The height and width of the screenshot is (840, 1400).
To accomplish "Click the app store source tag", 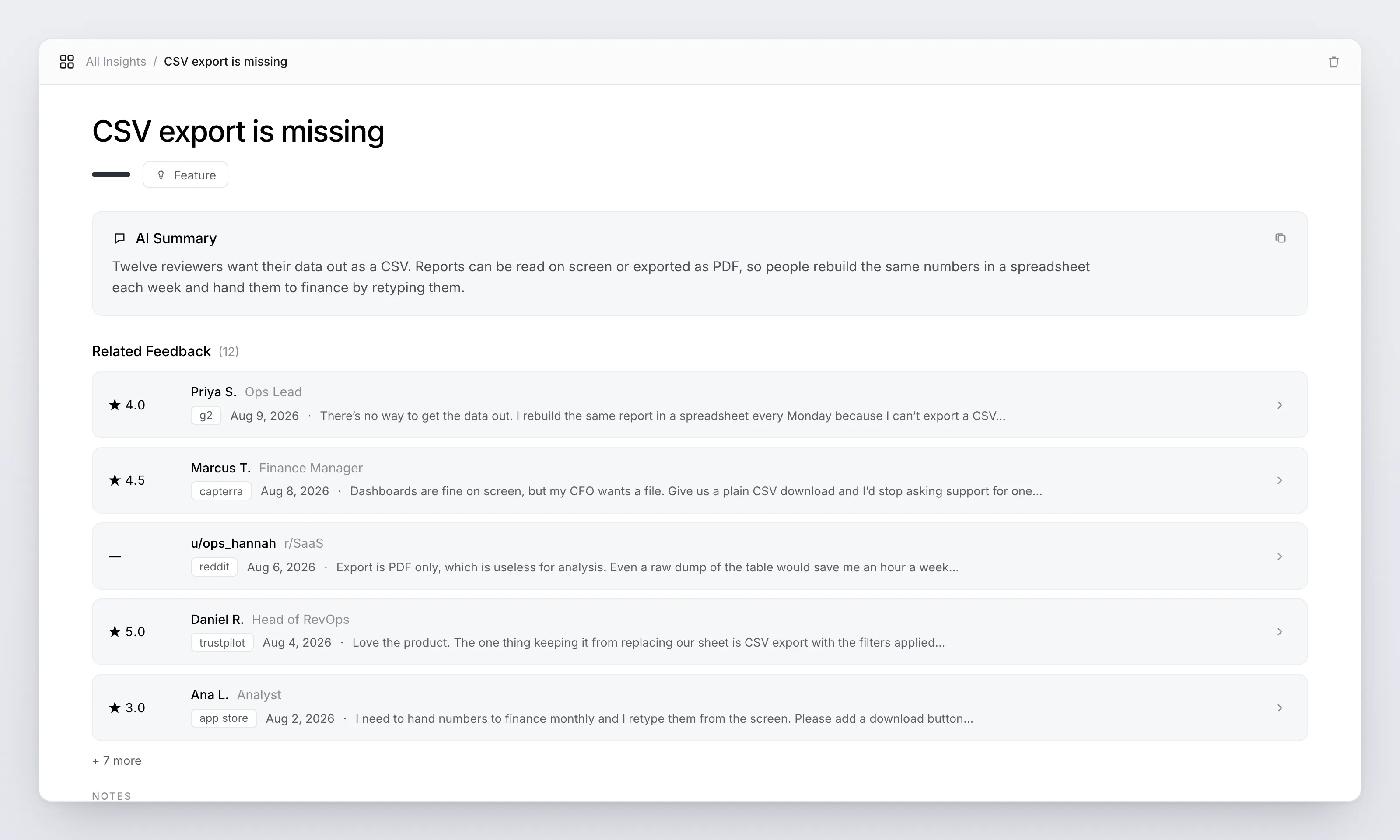I will pos(224,718).
